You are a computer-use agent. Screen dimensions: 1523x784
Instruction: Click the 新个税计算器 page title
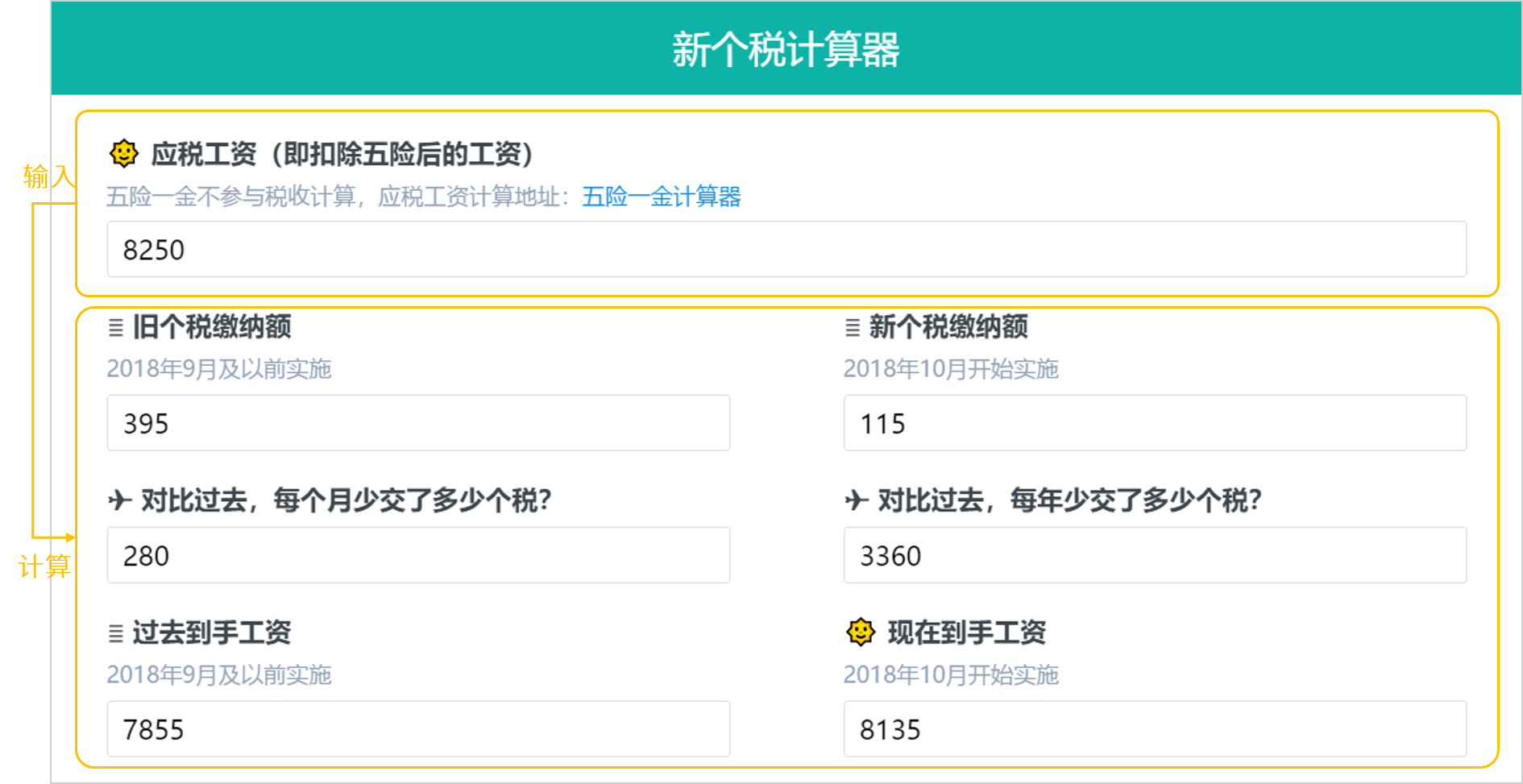point(785,47)
